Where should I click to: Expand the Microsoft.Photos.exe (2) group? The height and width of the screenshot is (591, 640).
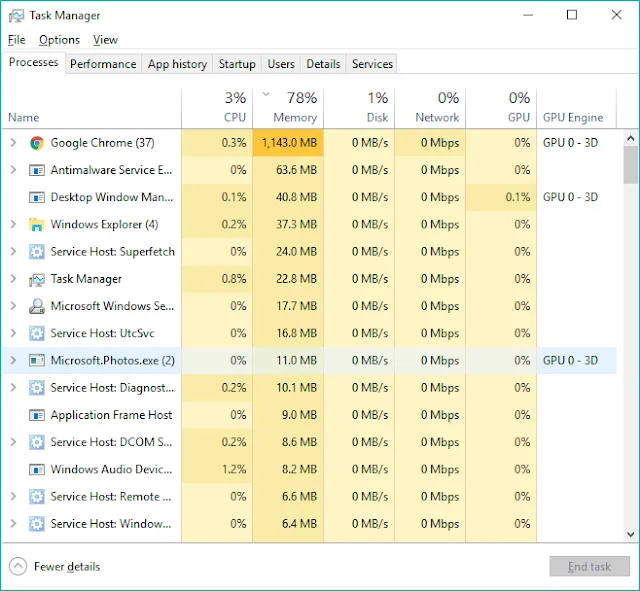pos(13,360)
